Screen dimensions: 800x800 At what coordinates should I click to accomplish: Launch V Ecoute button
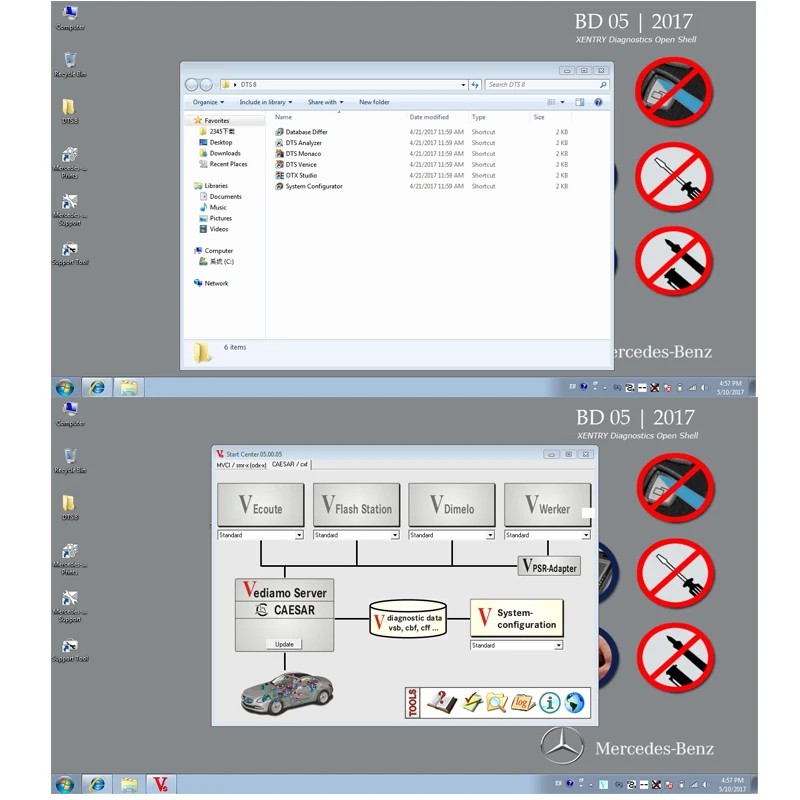click(261, 505)
